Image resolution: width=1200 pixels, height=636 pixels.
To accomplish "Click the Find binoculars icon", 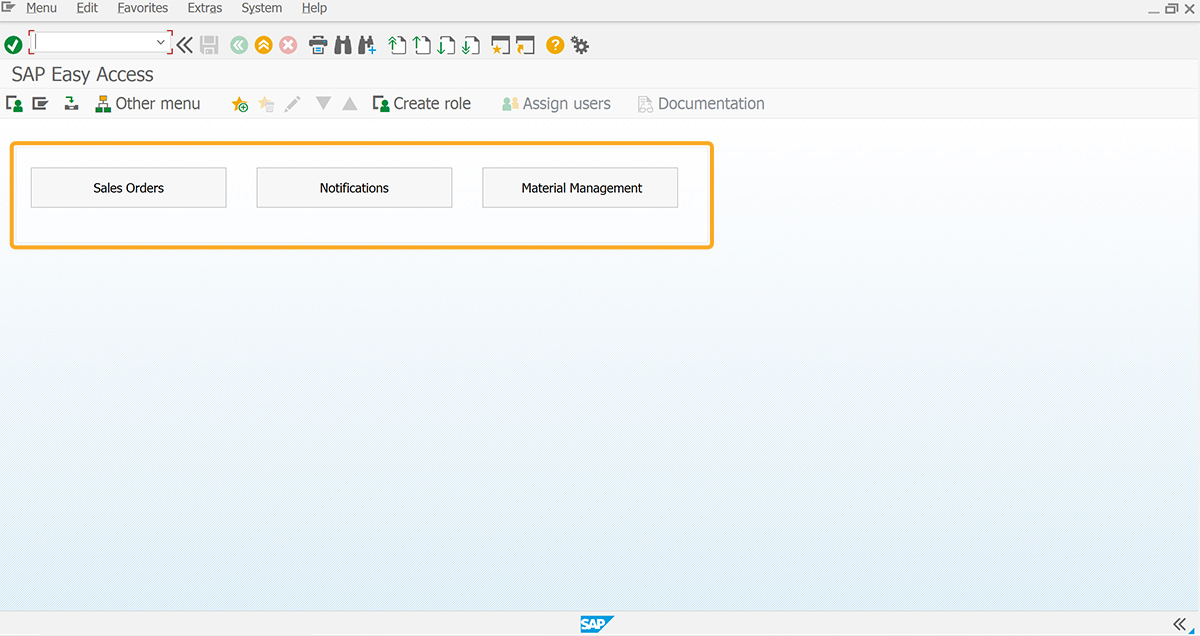I will click(x=342, y=45).
